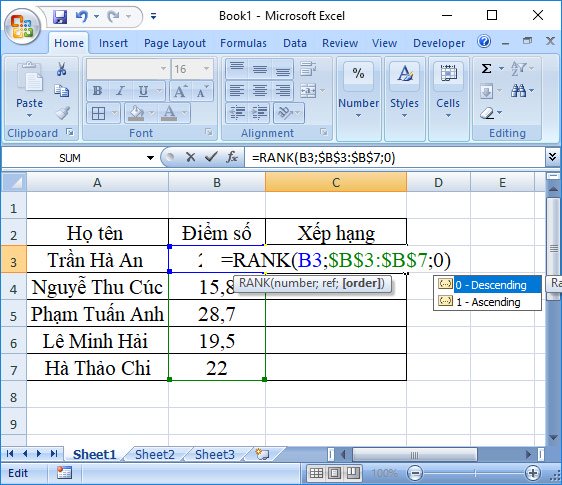Switch to Page Layout view in status bar
This screenshot has height=485, width=562.
(x=334, y=473)
